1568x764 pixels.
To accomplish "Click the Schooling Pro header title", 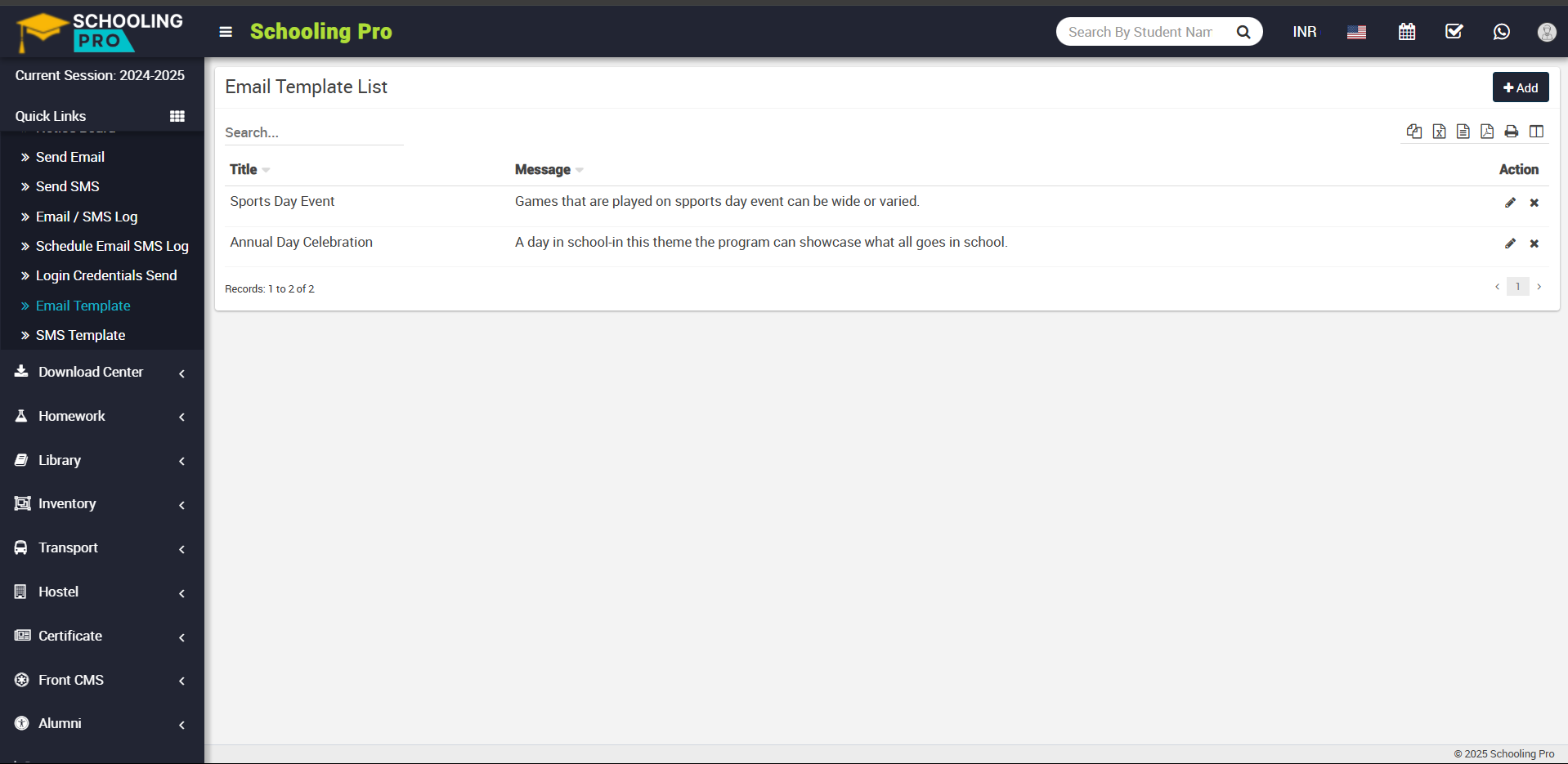I will 321,32.
